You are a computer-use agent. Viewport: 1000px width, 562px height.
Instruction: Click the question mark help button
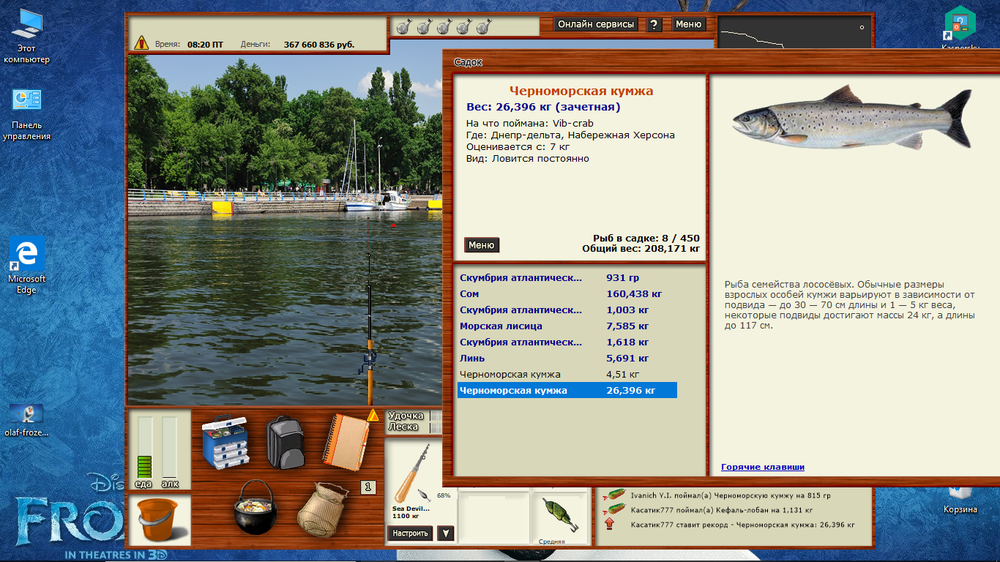[654, 25]
